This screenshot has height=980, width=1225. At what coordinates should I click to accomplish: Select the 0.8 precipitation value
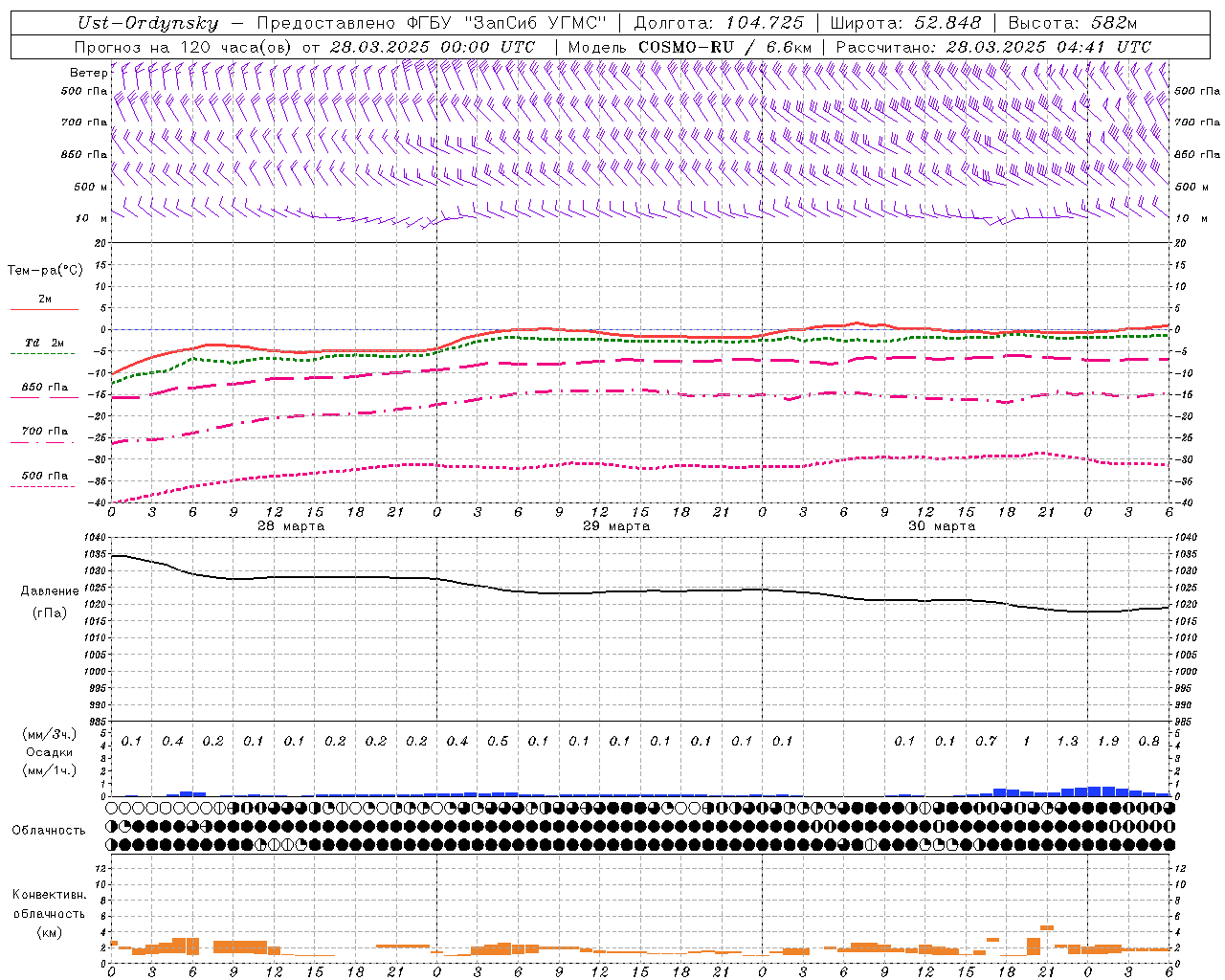1148,742
